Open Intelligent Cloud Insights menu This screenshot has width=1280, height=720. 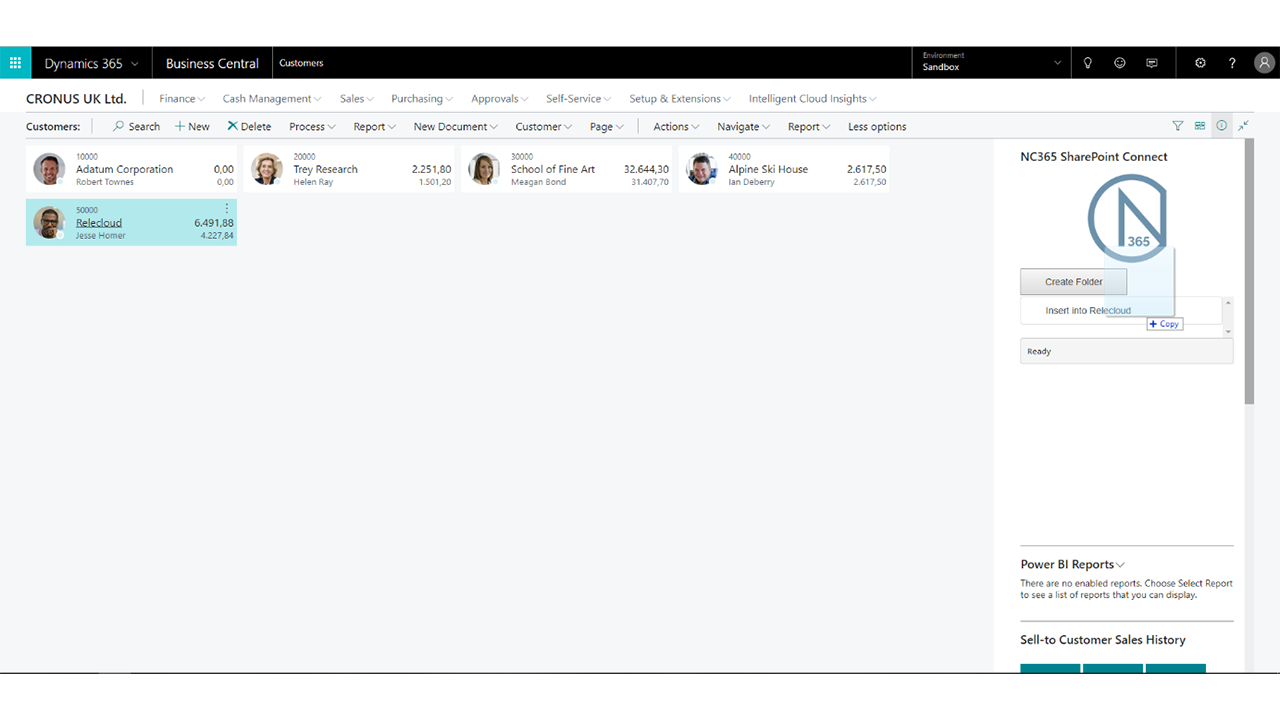(813, 99)
